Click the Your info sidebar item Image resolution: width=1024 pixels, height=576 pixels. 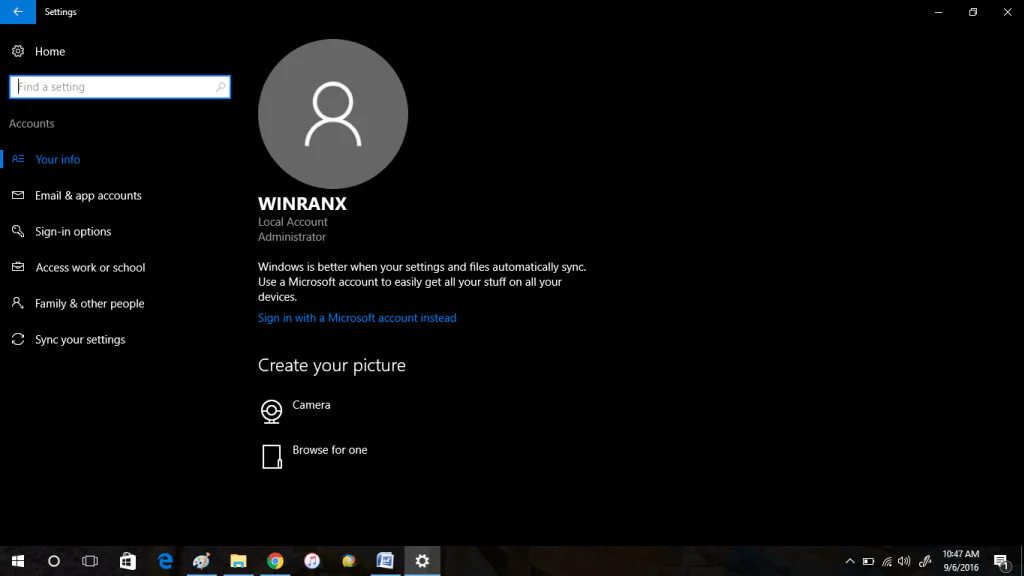(57, 160)
